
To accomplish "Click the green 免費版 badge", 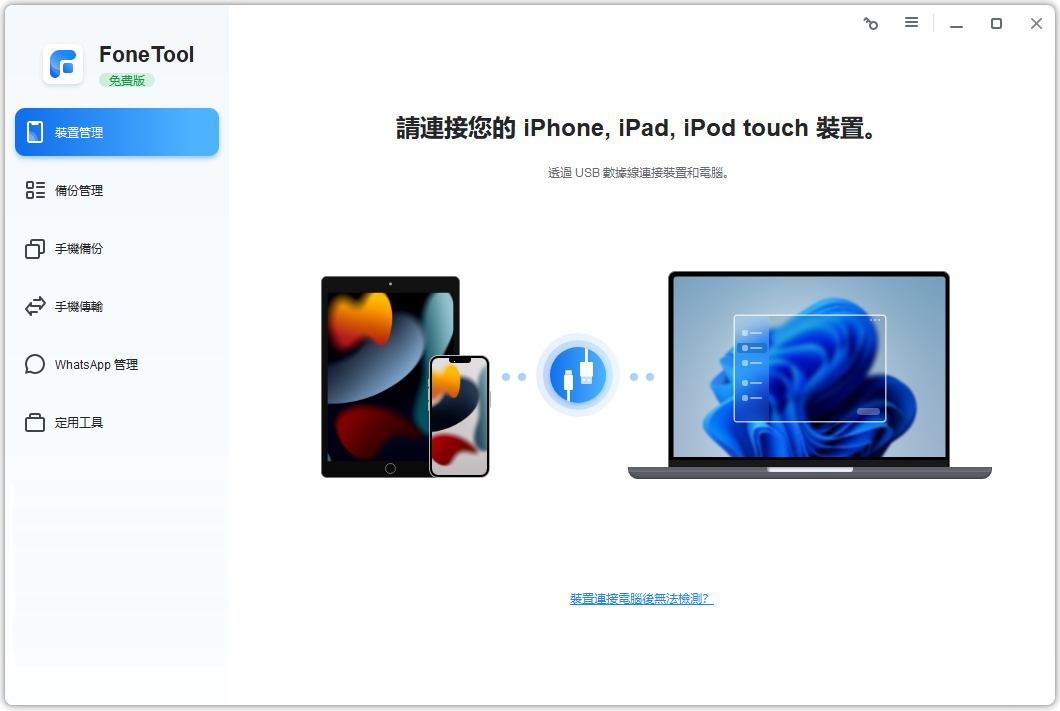I will click(x=127, y=80).
